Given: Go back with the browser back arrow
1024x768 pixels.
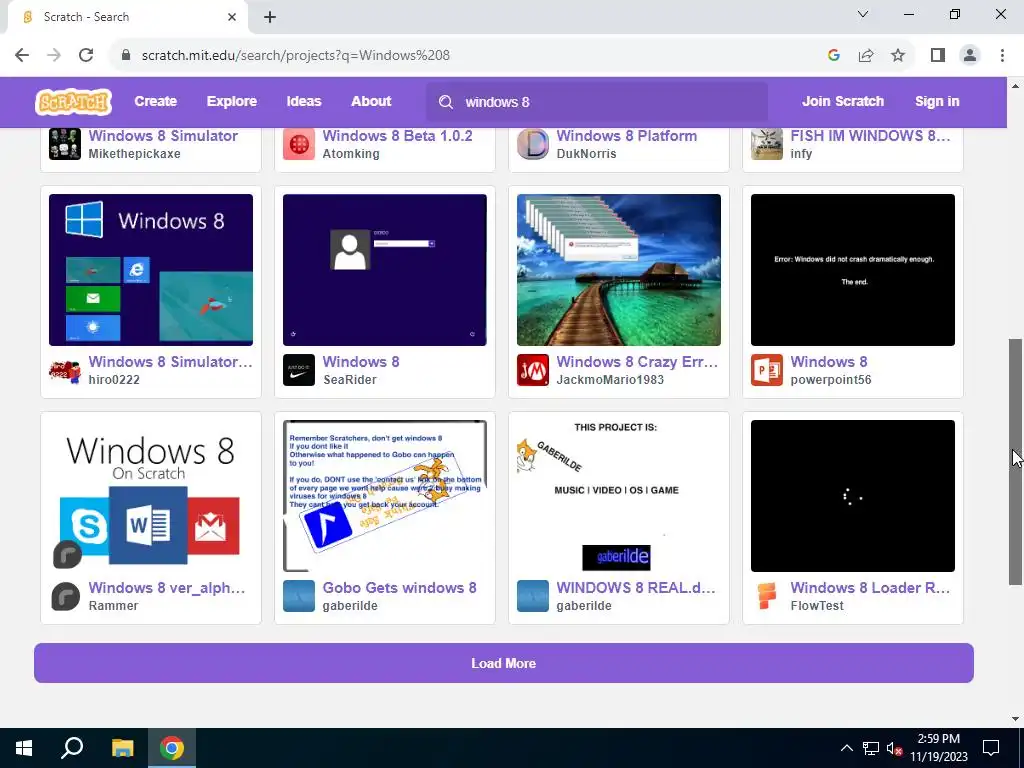Looking at the screenshot, I should [x=22, y=56].
